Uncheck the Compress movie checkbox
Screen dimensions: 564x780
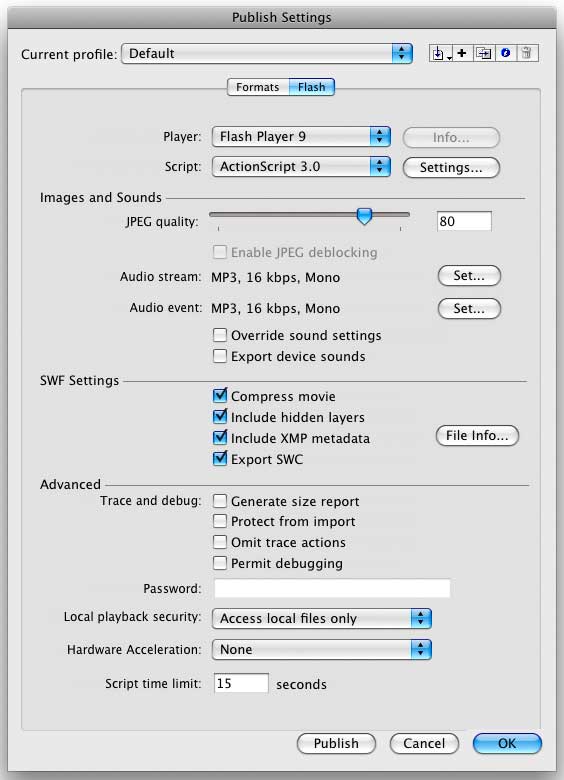220,395
